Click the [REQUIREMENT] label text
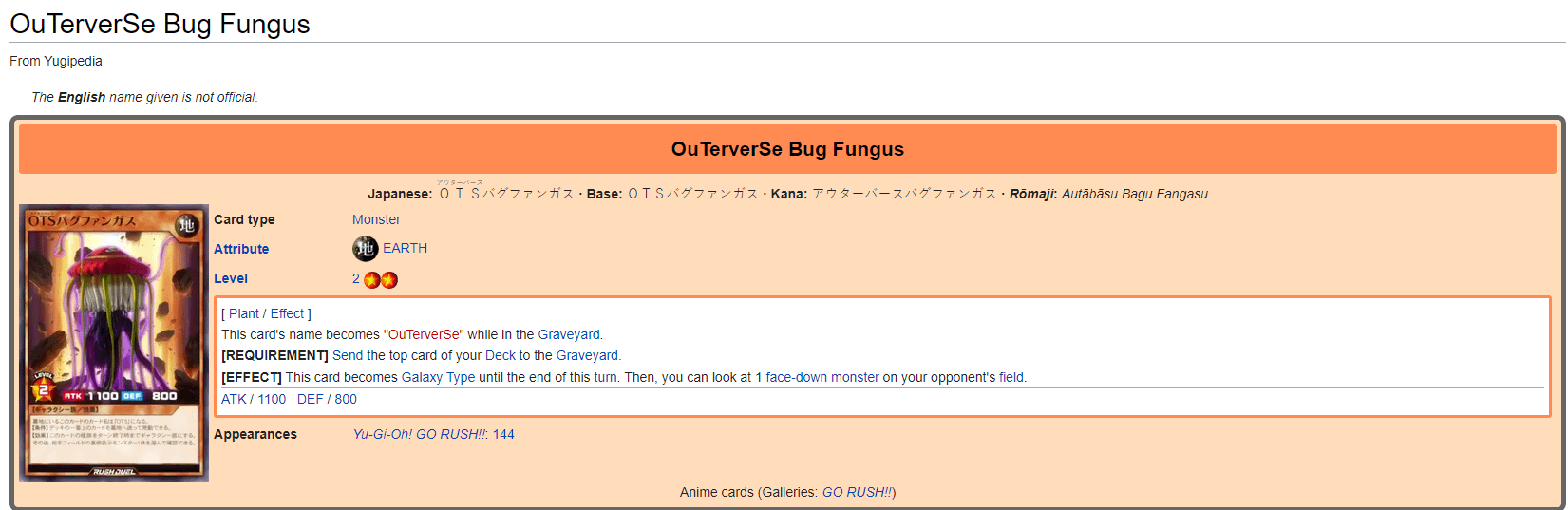The width and height of the screenshot is (1568, 510). [274, 355]
